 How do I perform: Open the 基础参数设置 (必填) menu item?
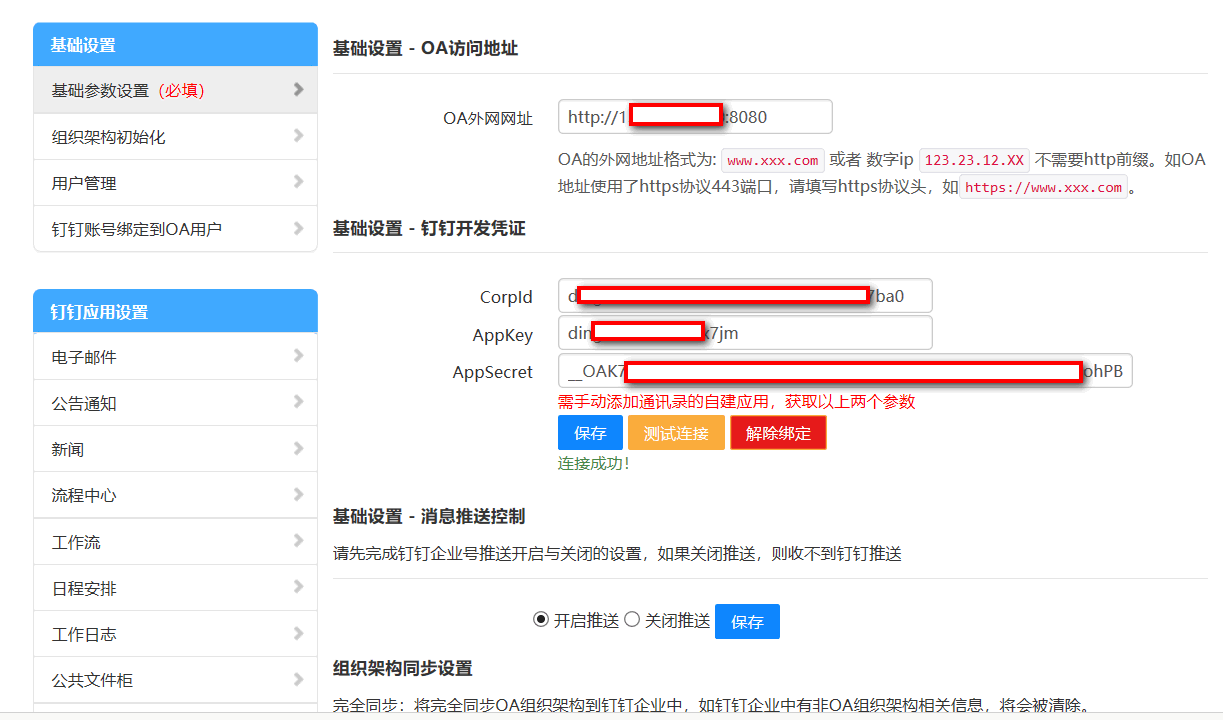128,90
